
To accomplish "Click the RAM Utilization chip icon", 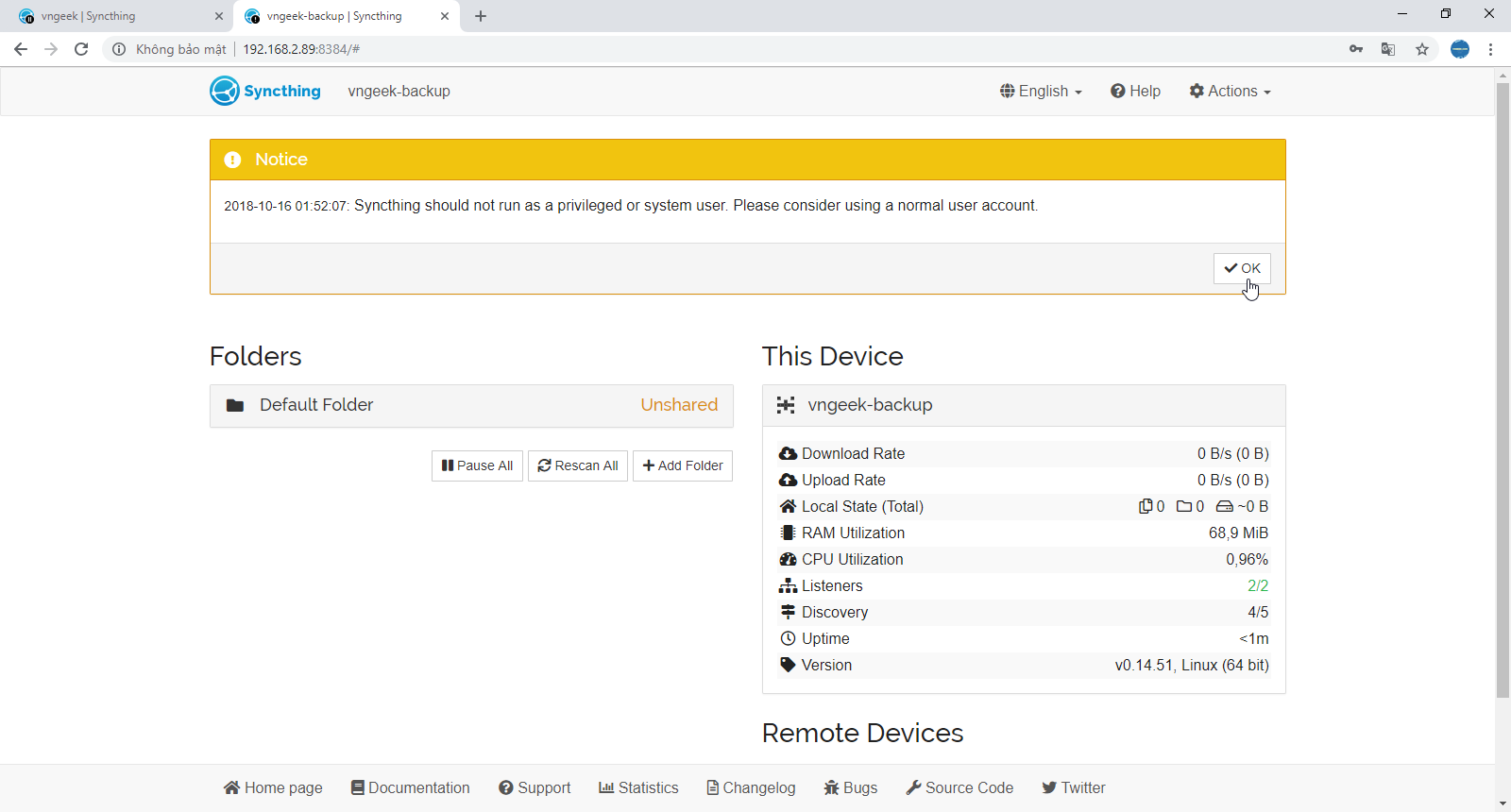I will pyautogui.click(x=788, y=533).
